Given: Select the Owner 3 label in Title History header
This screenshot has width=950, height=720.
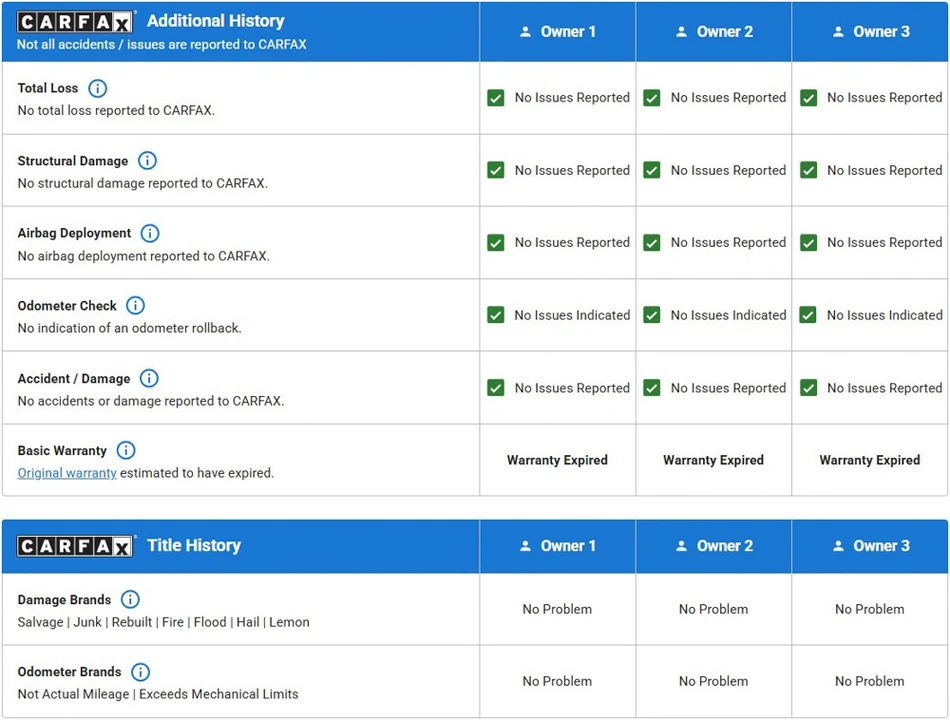Looking at the screenshot, I should 882,546.
